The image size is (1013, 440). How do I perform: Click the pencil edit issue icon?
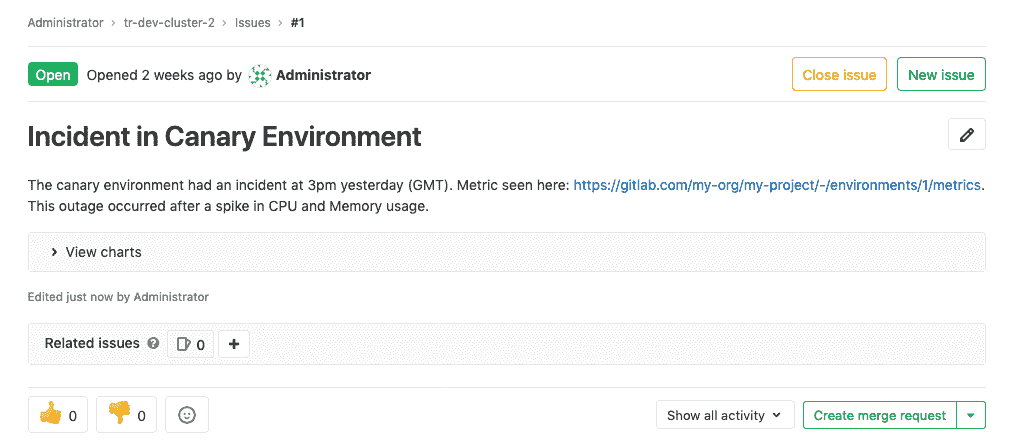tap(966, 135)
